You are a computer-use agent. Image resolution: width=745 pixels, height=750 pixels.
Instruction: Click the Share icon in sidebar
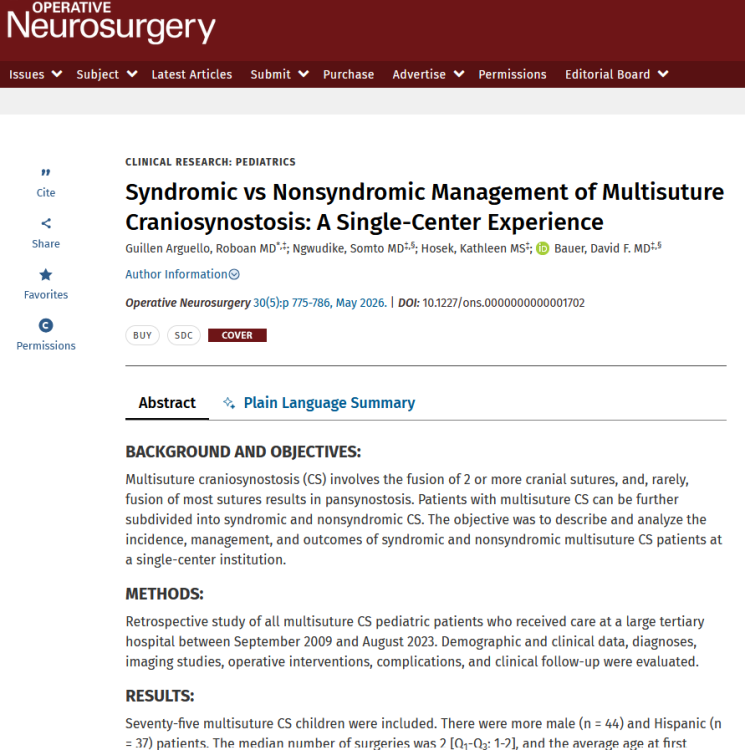coord(46,223)
